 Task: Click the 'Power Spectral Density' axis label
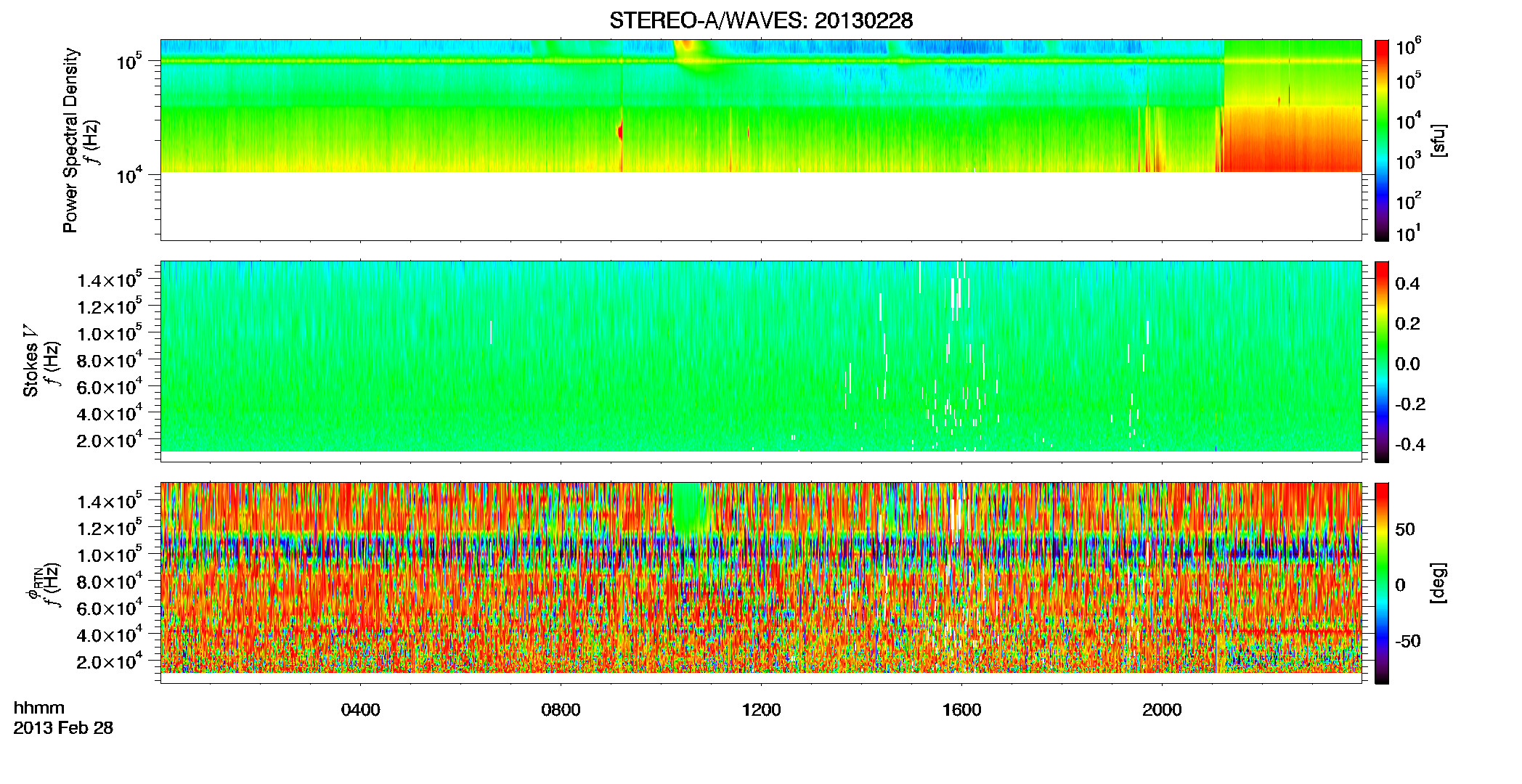70,140
